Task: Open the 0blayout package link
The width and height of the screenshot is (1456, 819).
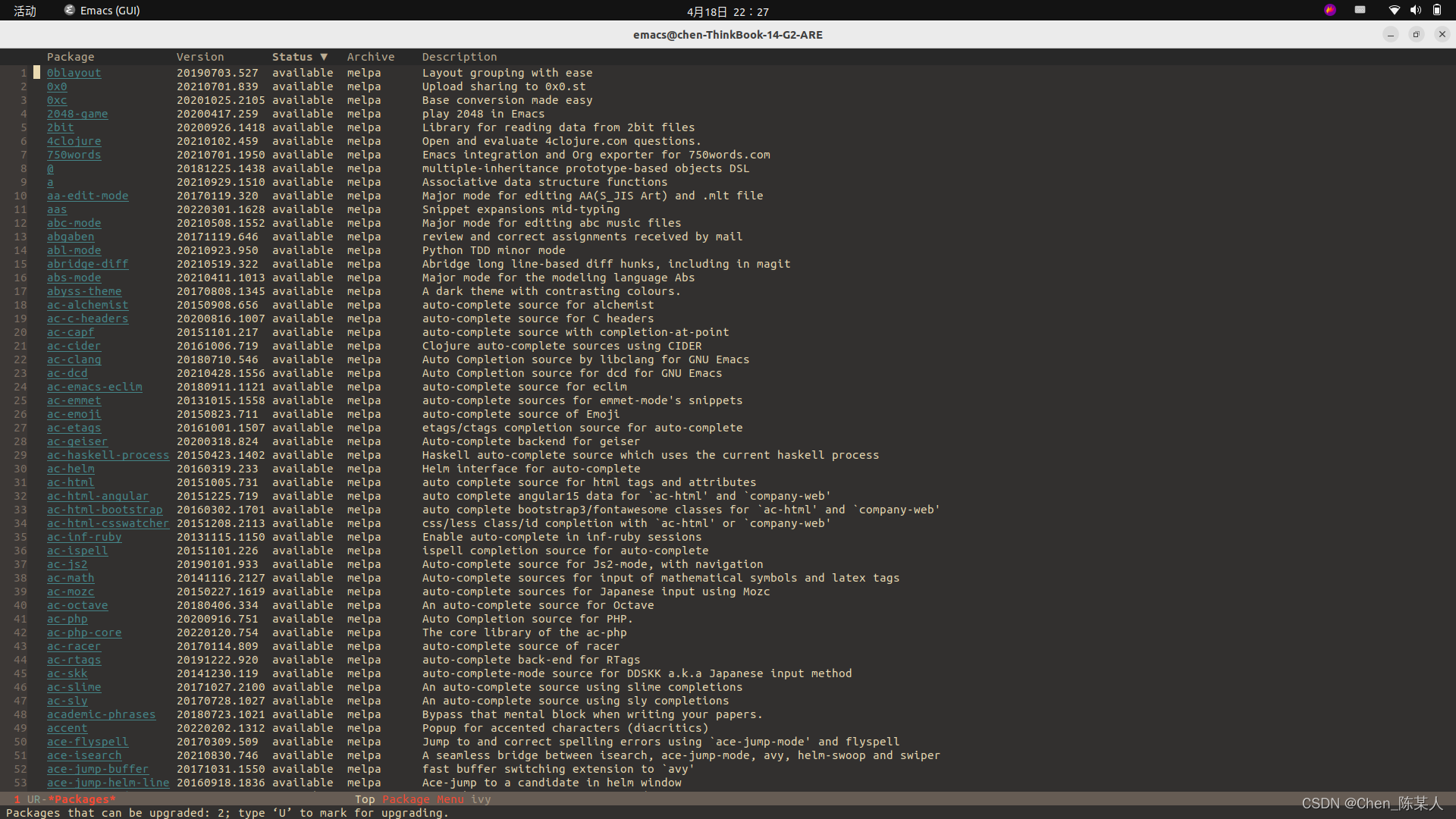Action: [x=74, y=73]
